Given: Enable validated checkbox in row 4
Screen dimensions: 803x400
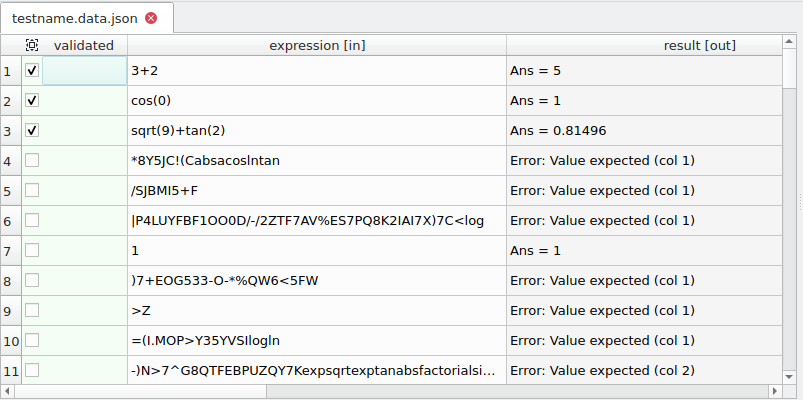Looking at the screenshot, I should point(32,161).
